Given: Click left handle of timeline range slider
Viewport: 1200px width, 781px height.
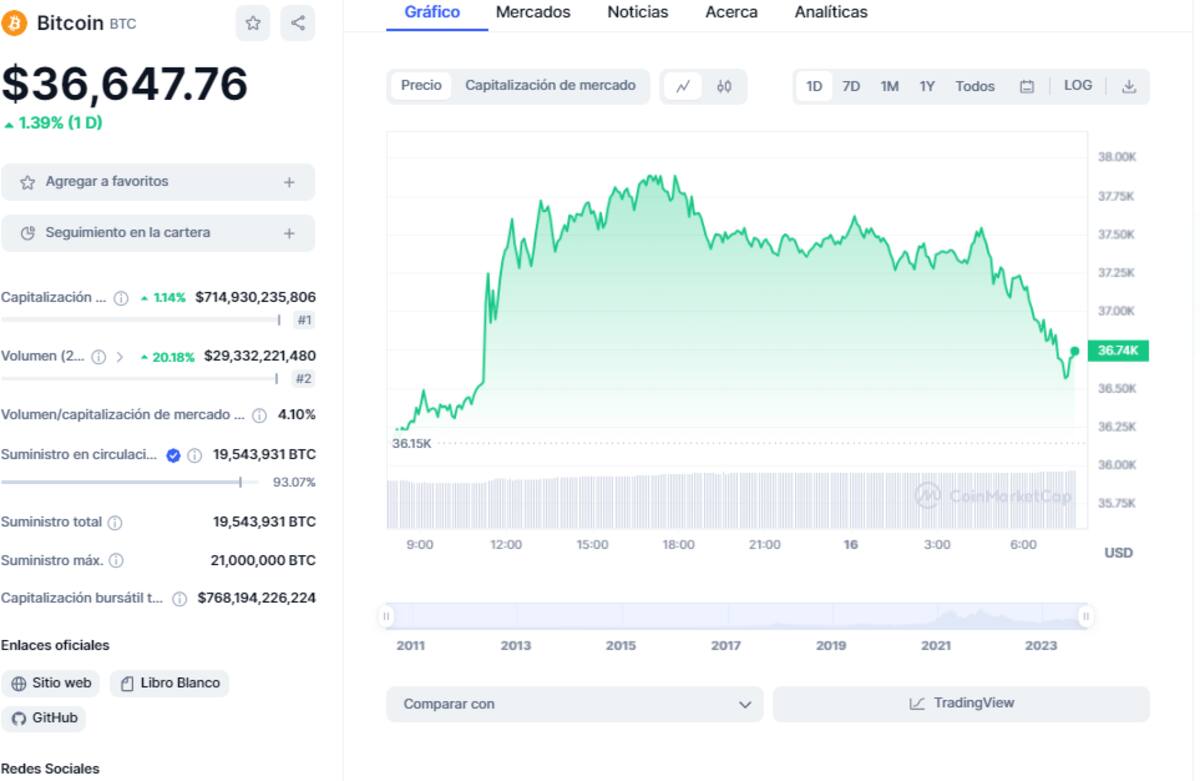Looking at the screenshot, I should coord(387,616).
